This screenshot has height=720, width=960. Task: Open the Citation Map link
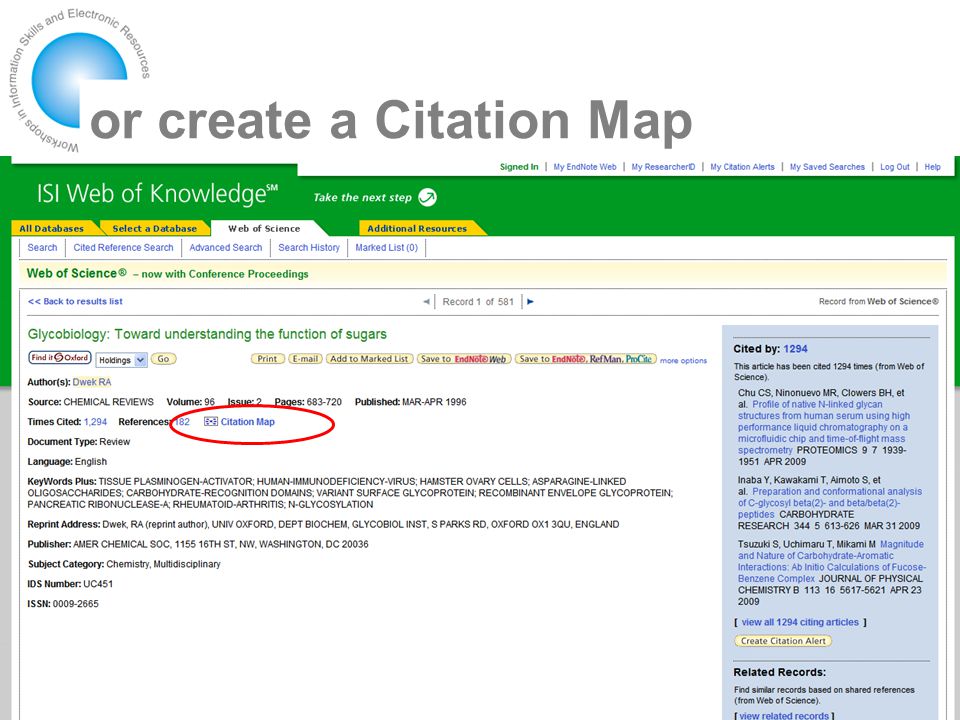pos(247,422)
